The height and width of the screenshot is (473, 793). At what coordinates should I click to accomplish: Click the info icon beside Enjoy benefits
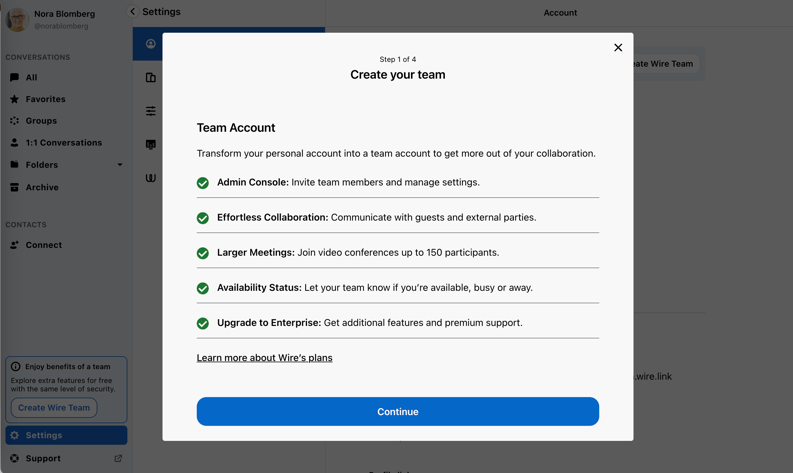tap(16, 366)
